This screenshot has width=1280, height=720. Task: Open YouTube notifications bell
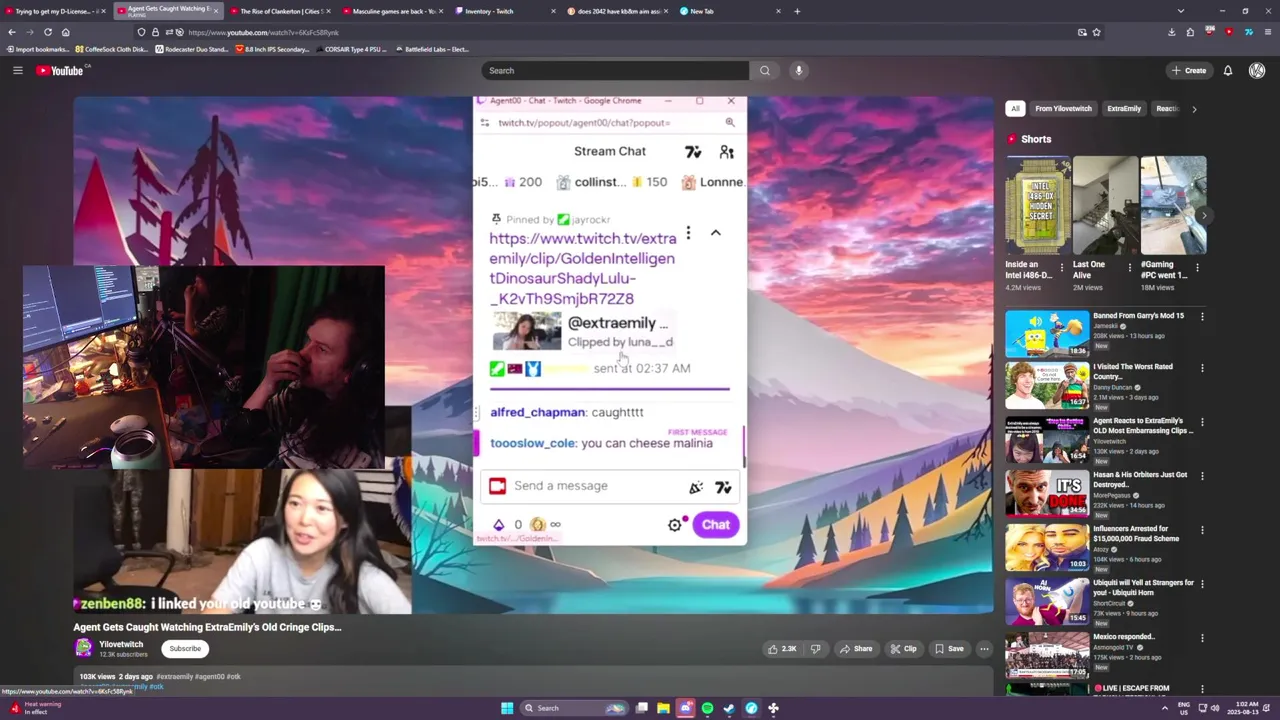pyautogui.click(x=1228, y=70)
